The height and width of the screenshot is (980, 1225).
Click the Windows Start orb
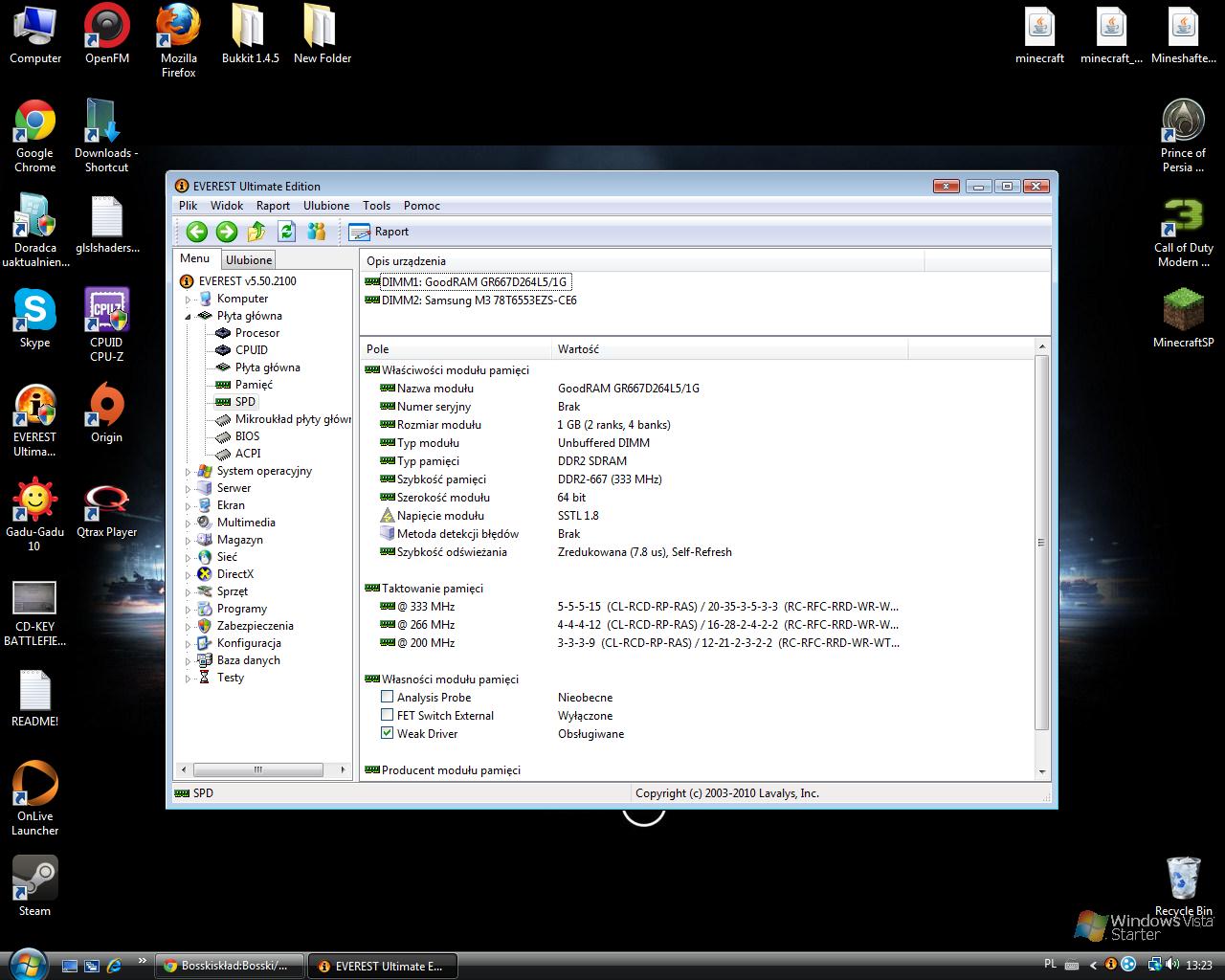click(26, 964)
